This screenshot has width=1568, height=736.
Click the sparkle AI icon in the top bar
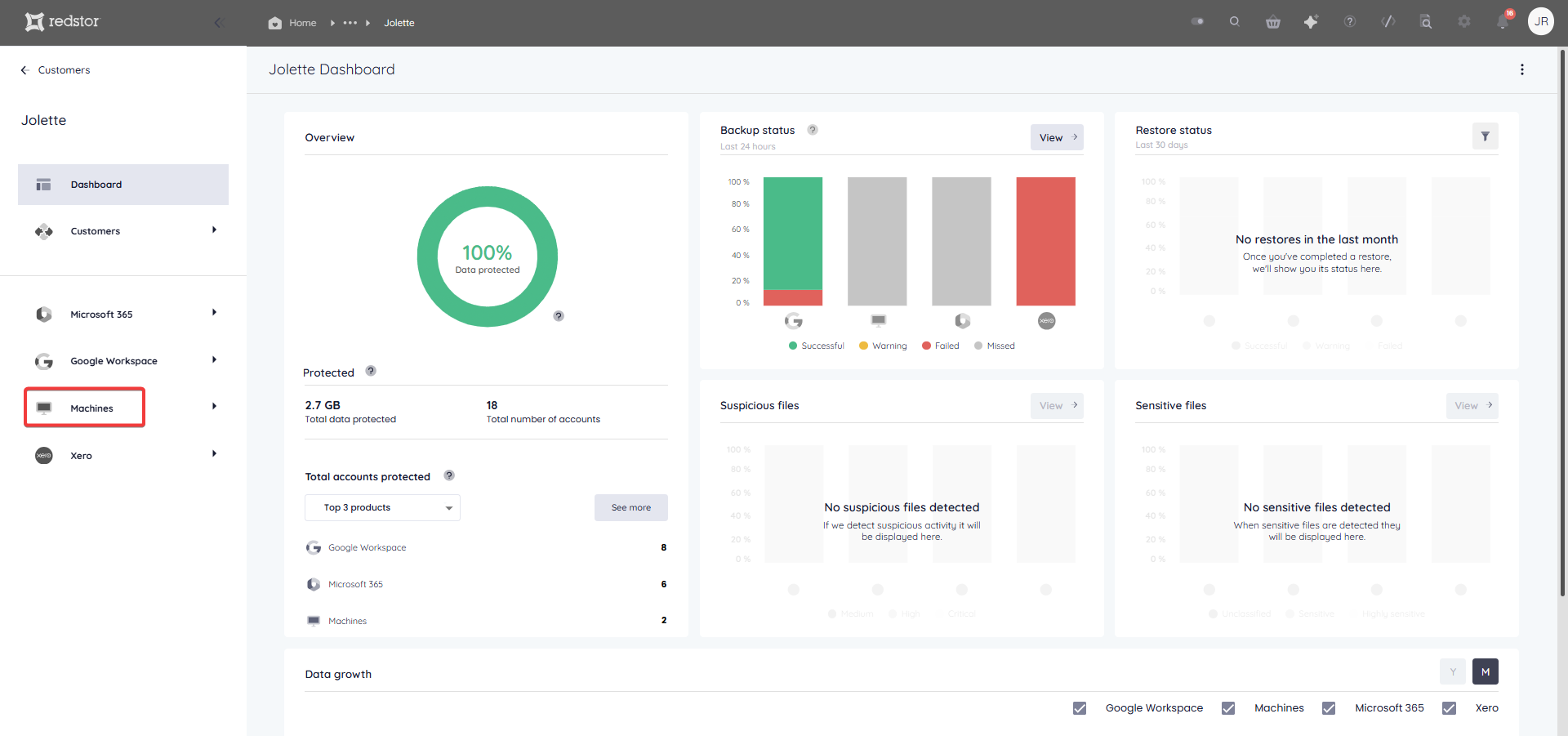pos(1311,22)
